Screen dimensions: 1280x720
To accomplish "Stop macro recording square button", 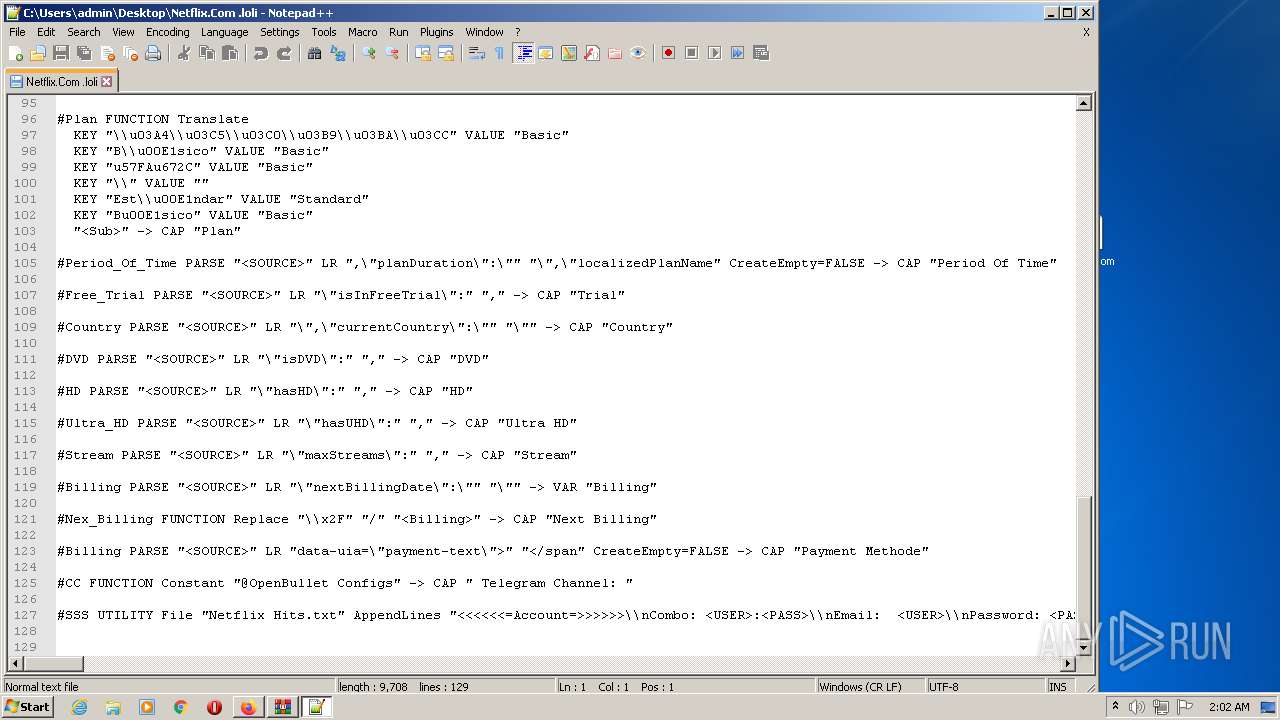I will click(x=691, y=53).
